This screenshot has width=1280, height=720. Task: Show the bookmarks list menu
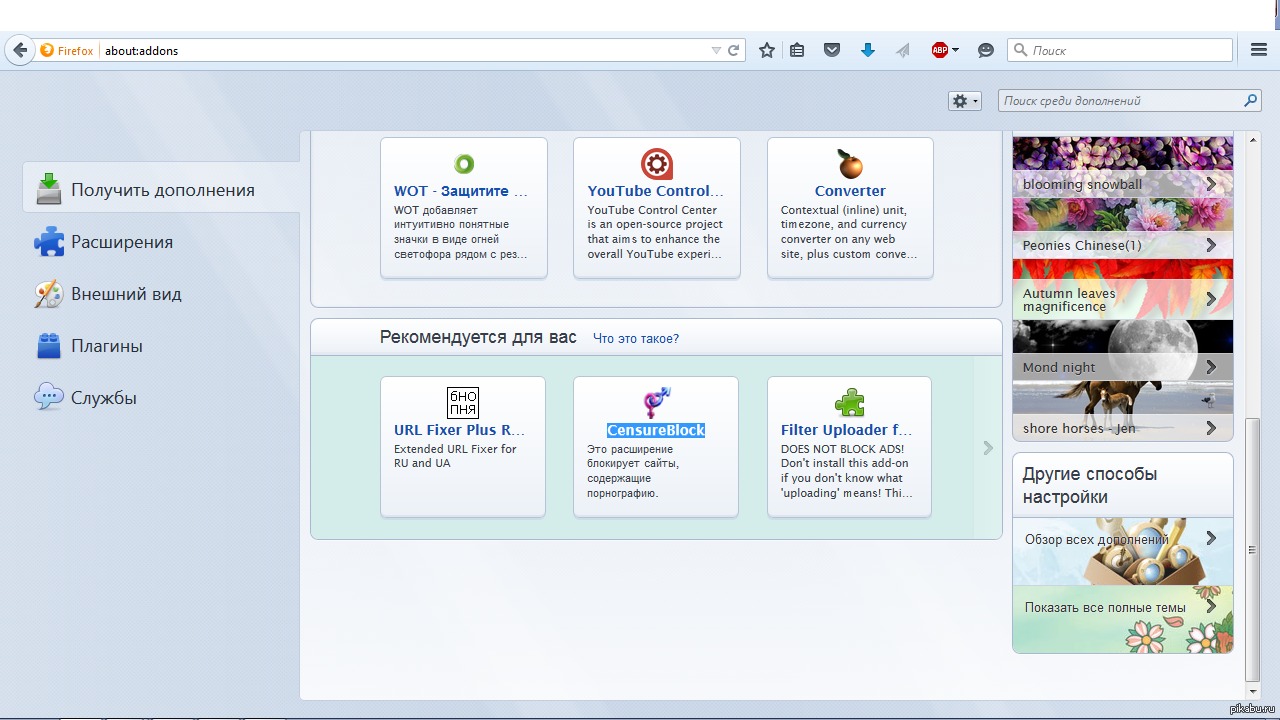[x=797, y=50]
